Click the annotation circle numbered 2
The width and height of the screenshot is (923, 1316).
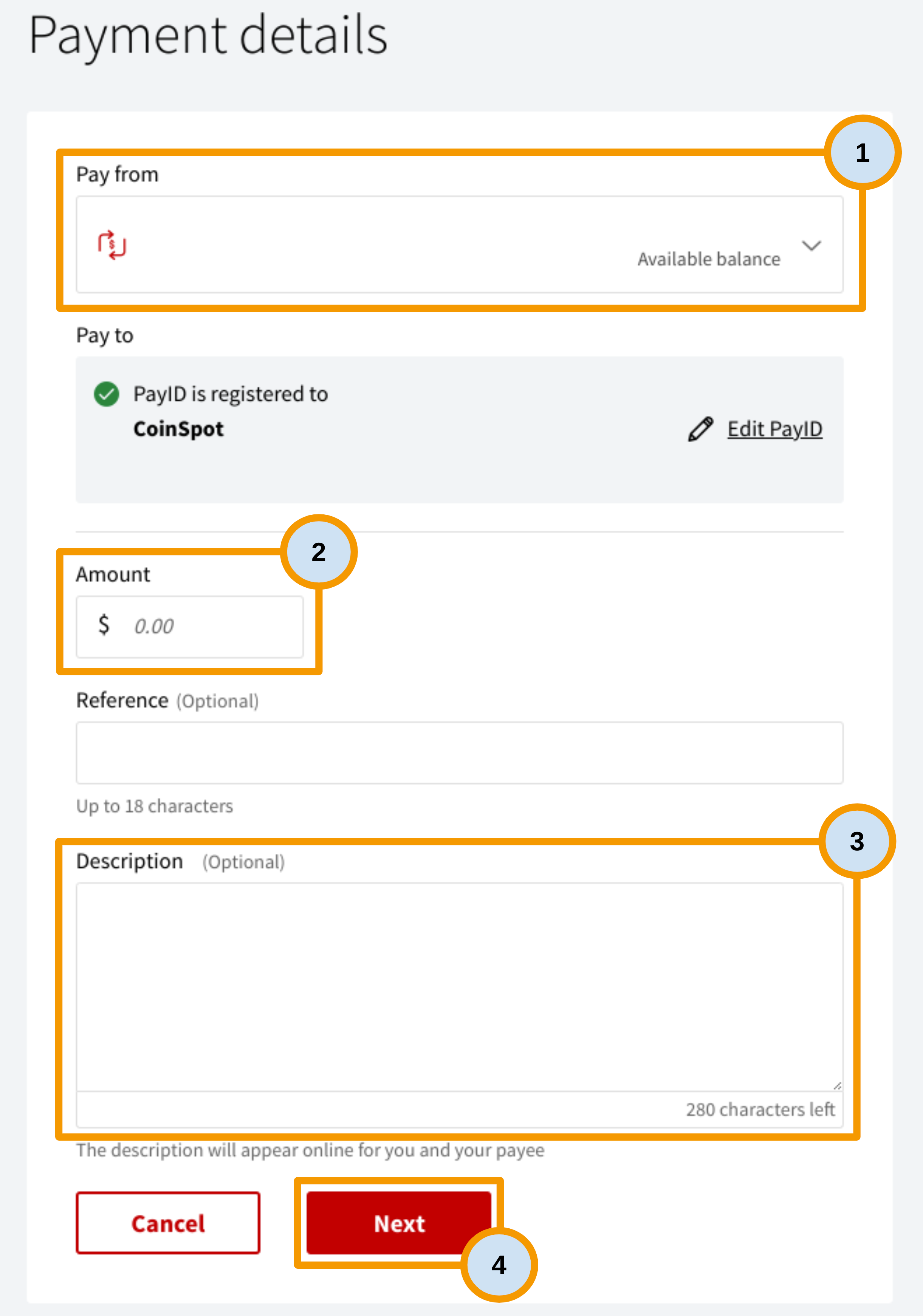point(319,552)
